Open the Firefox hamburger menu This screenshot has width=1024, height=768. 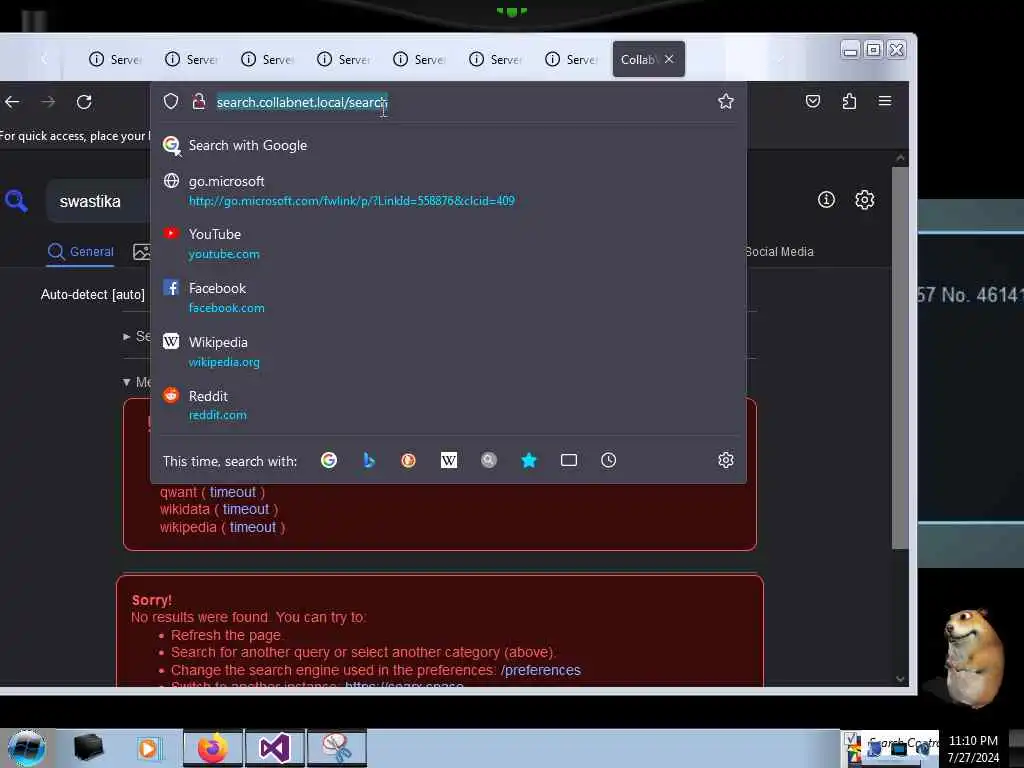885,101
